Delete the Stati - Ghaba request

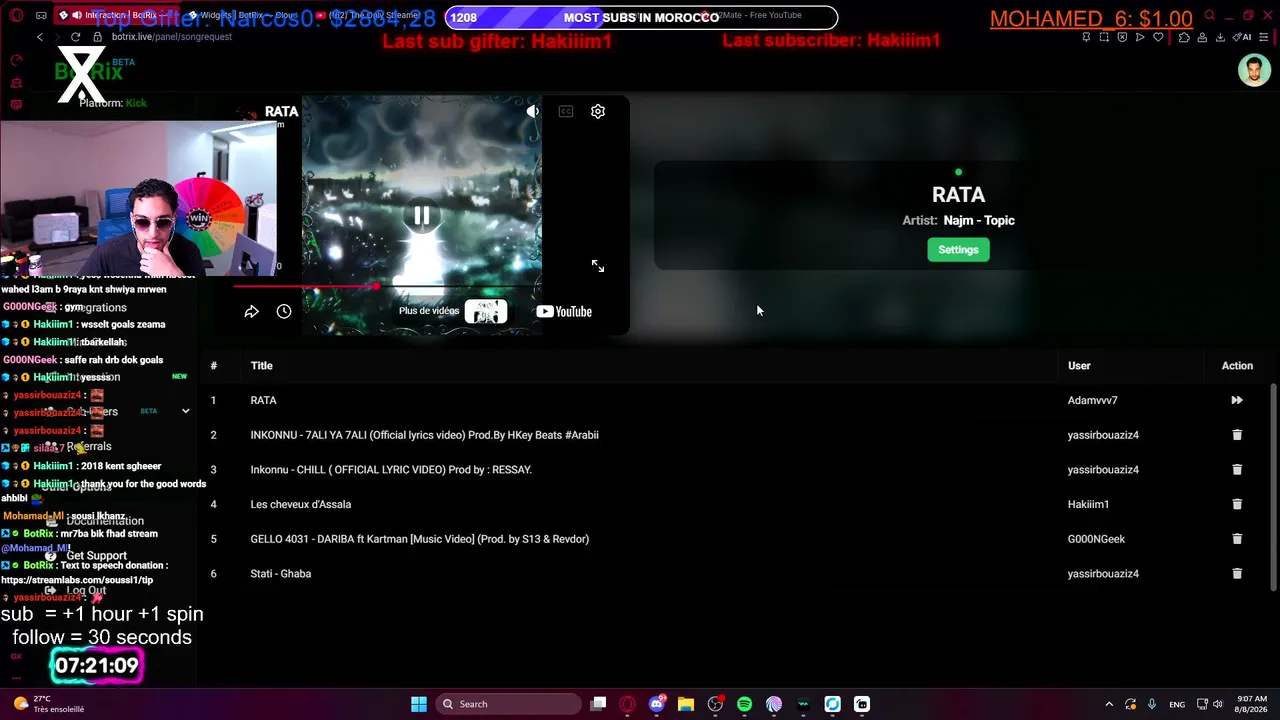[1237, 574]
